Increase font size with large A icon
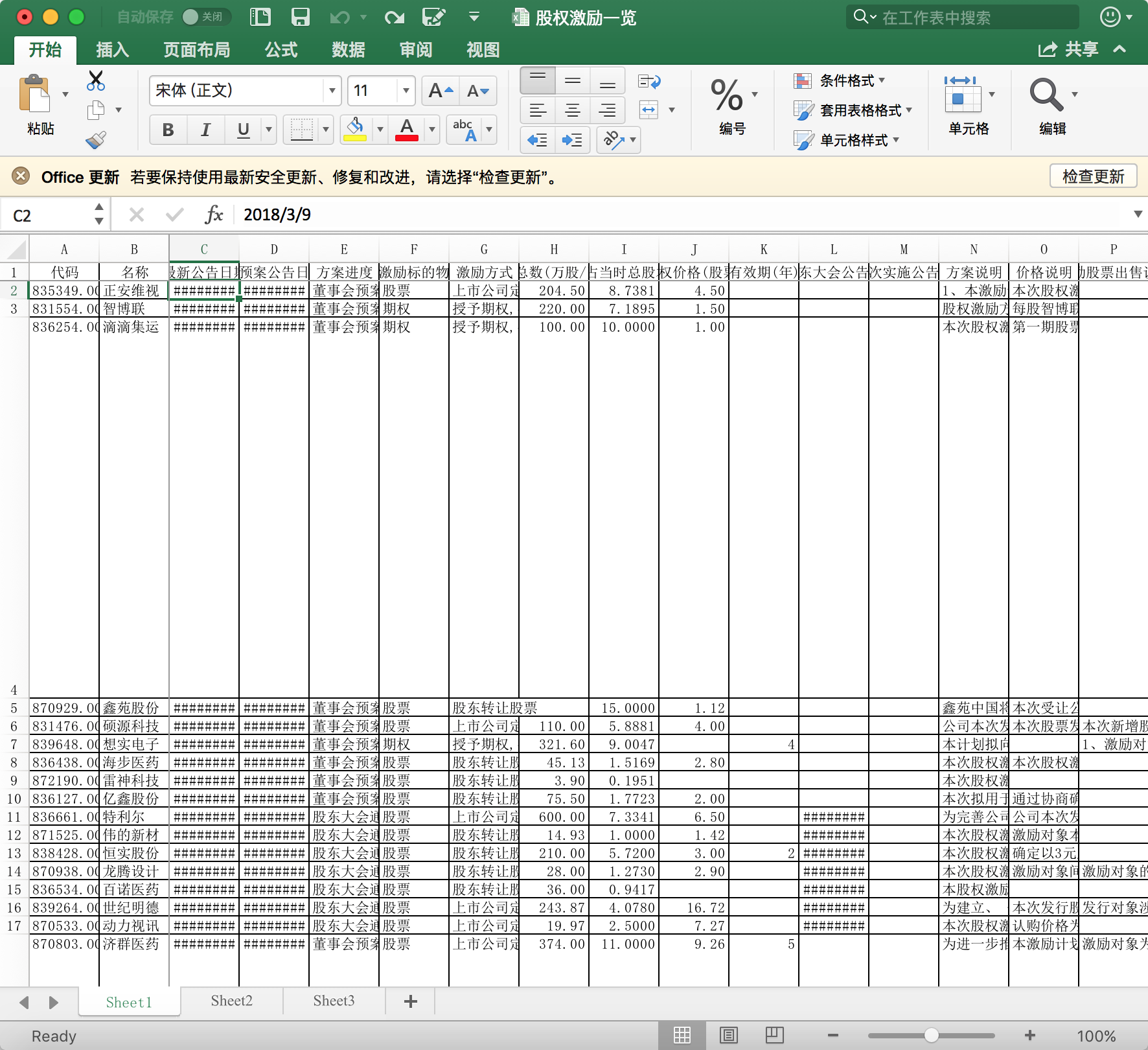This screenshot has height=1050, width=1148. point(441,91)
